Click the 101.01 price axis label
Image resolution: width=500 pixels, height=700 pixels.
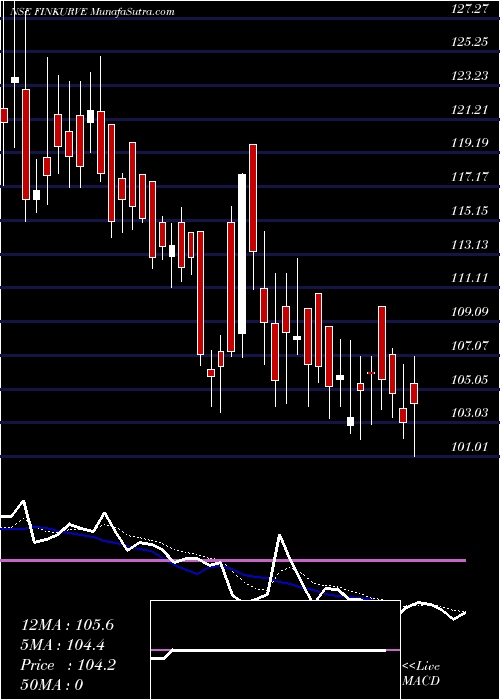pyautogui.click(x=468, y=447)
